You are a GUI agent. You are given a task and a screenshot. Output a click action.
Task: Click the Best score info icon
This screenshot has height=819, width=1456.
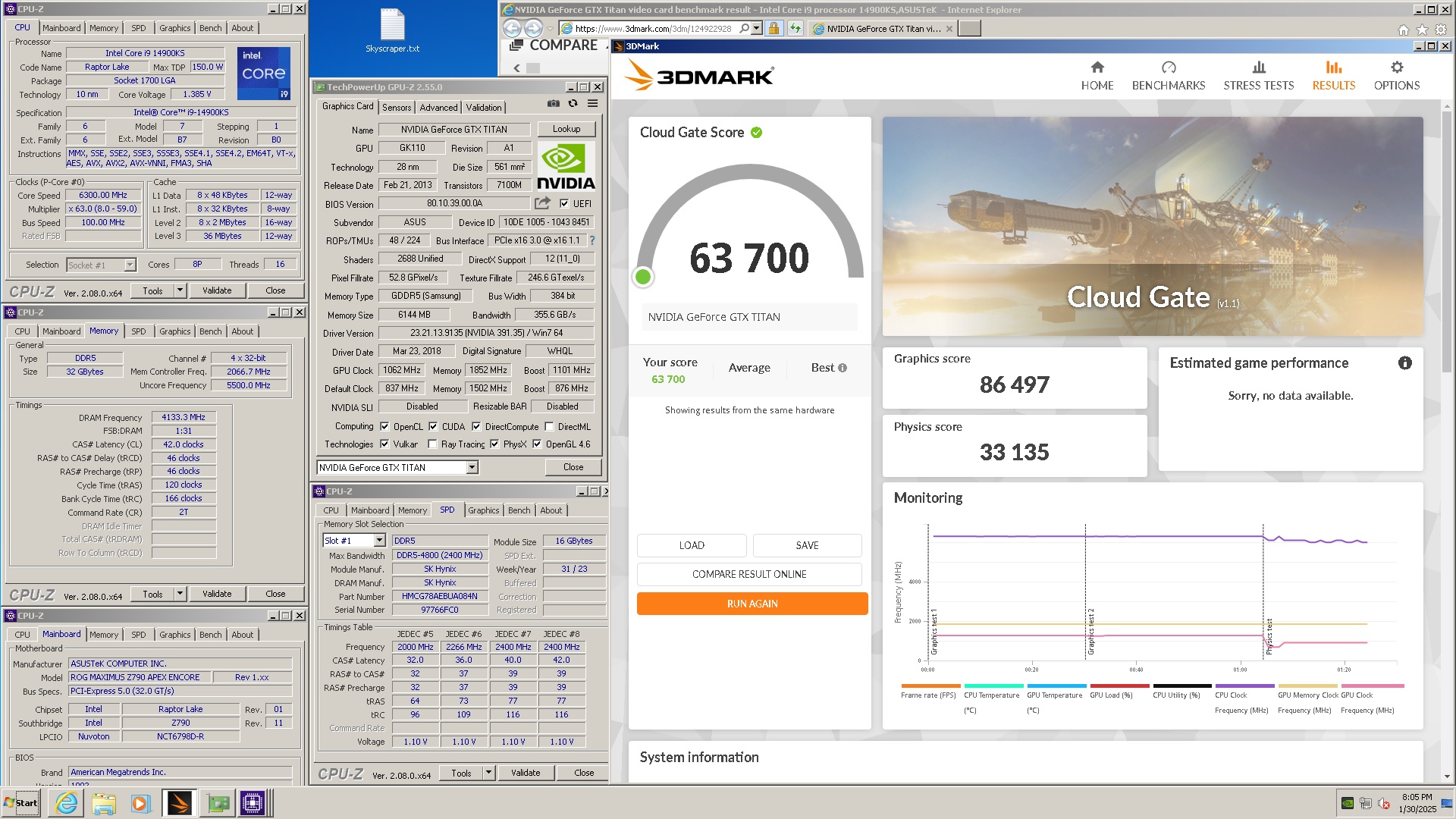pos(842,368)
